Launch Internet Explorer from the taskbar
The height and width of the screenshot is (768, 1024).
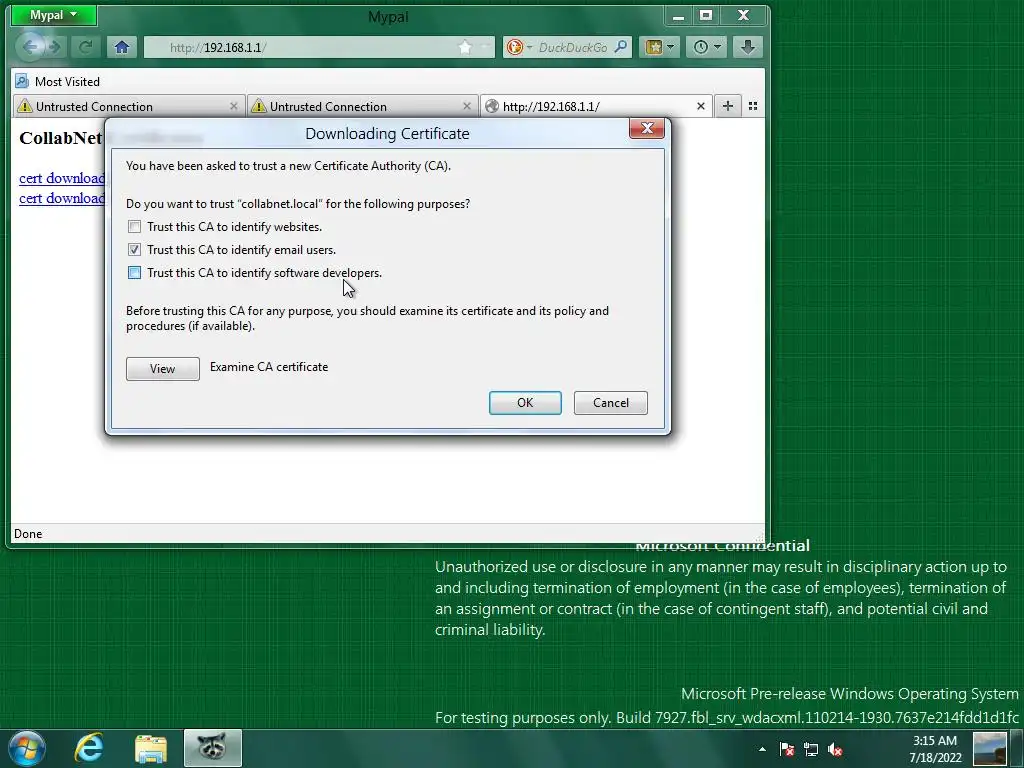coord(89,748)
